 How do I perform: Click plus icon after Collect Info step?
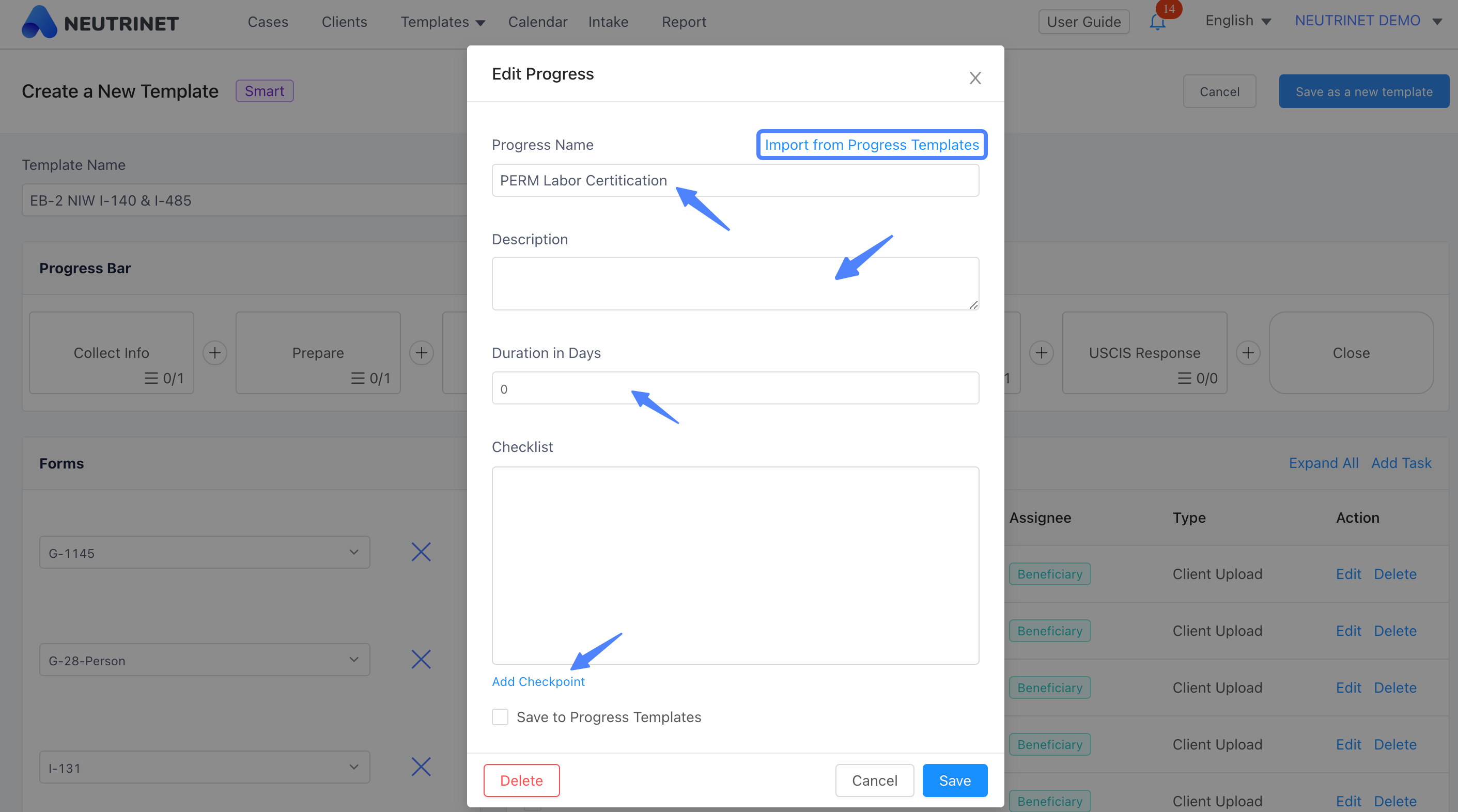(214, 352)
